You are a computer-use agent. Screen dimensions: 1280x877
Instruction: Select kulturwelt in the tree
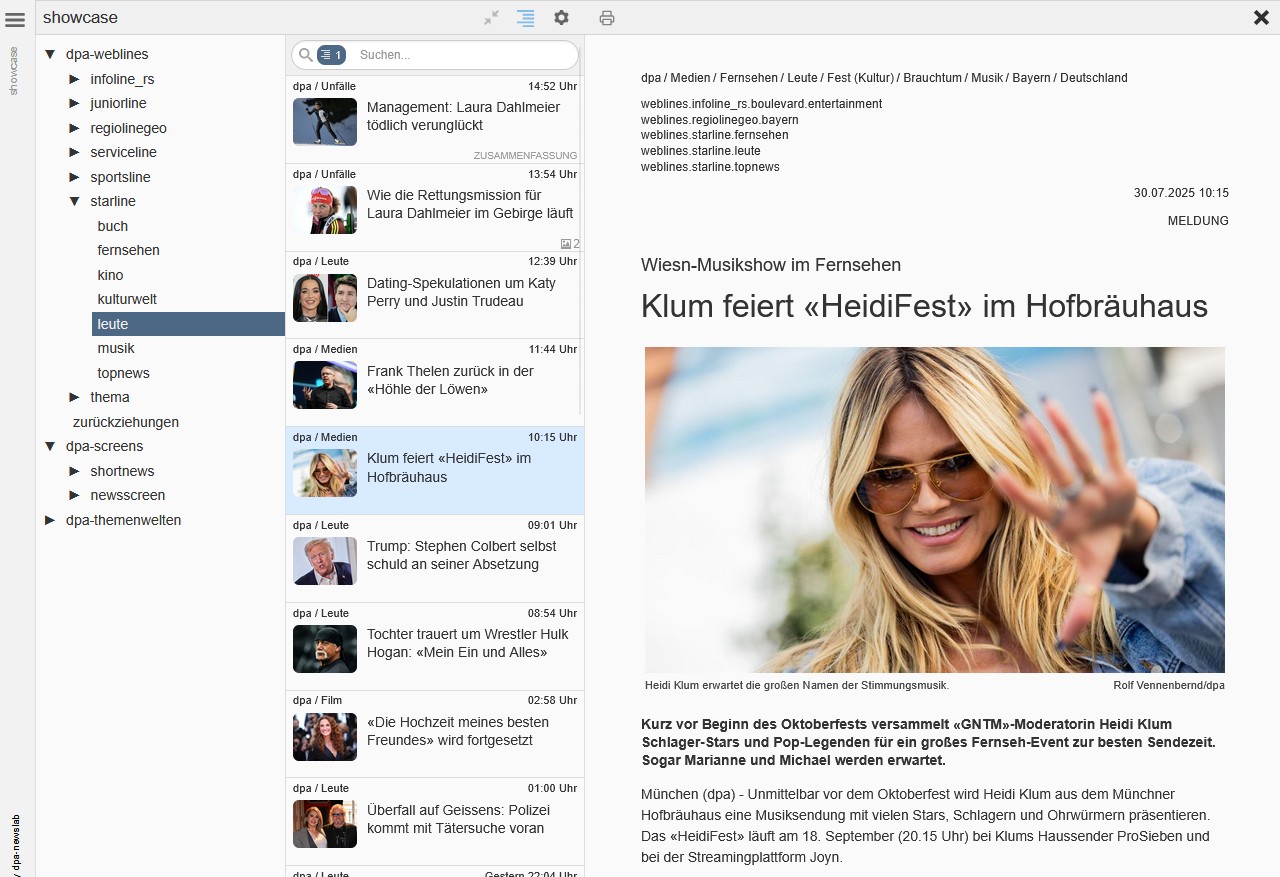tap(127, 299)
